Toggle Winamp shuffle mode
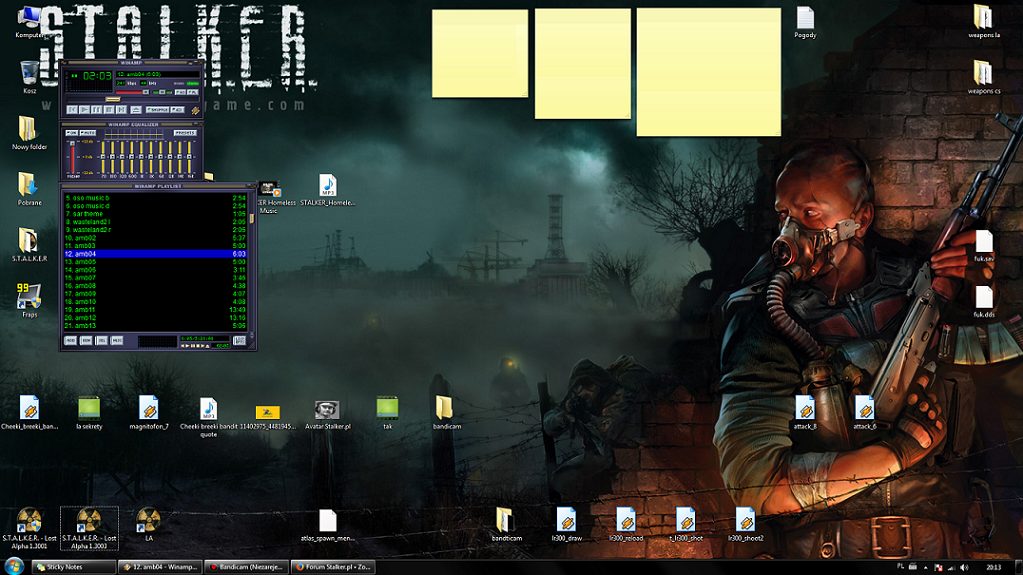The width and height of the screenshot is (1023, 575). pyautogui.click(x=157, y=110)
